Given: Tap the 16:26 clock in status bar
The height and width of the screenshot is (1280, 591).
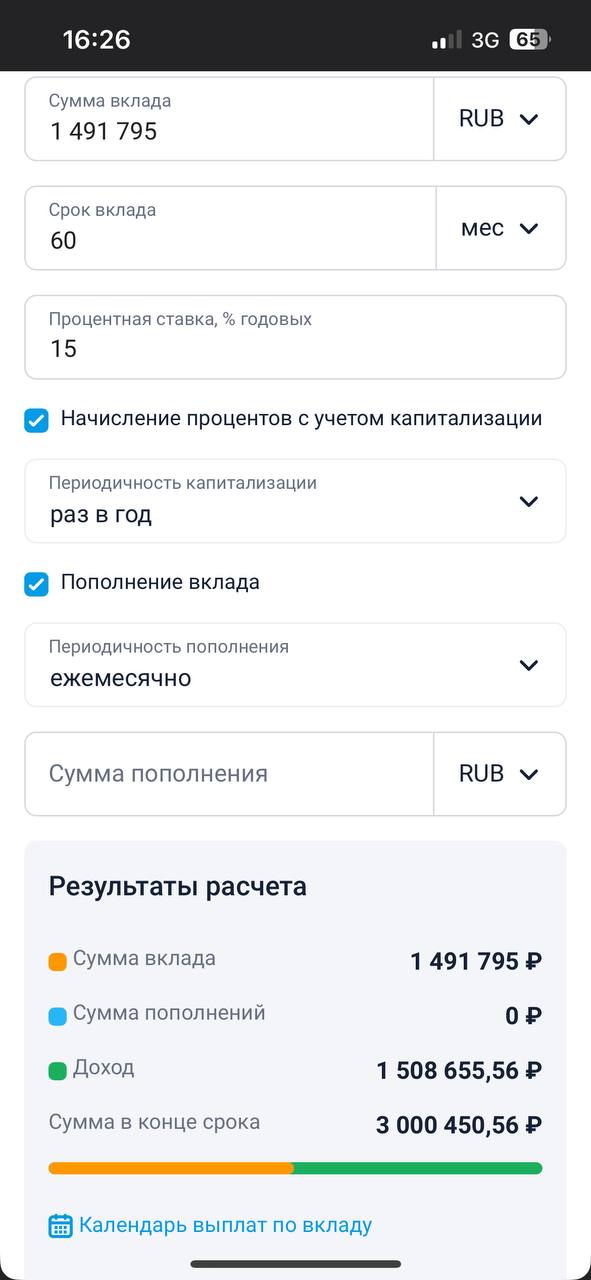Looking at the screenshot, I should click(96, 40).
